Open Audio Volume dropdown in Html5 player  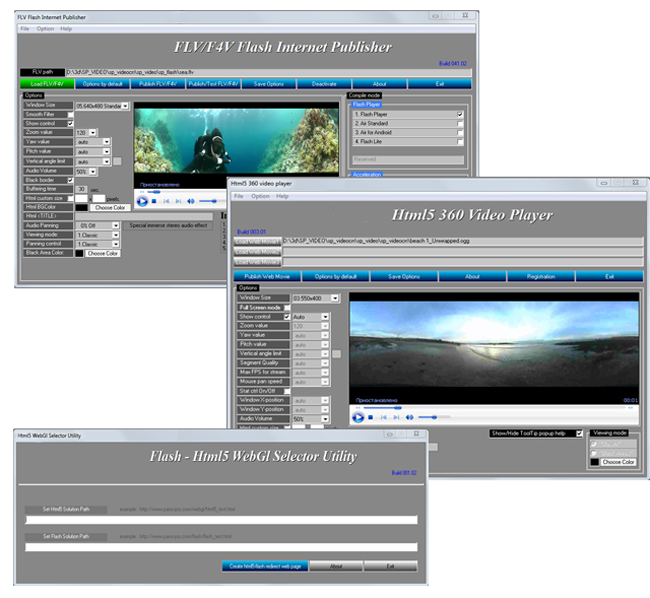coord(325,419)
